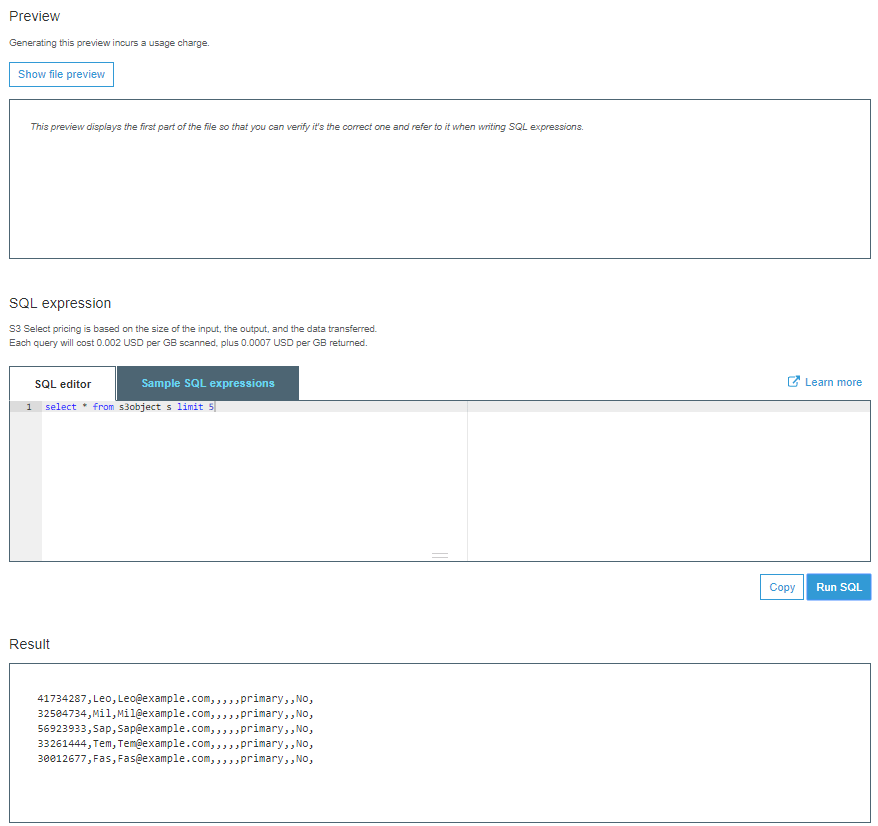
Task: Click the Show file preview button
Action: [61, 74]
